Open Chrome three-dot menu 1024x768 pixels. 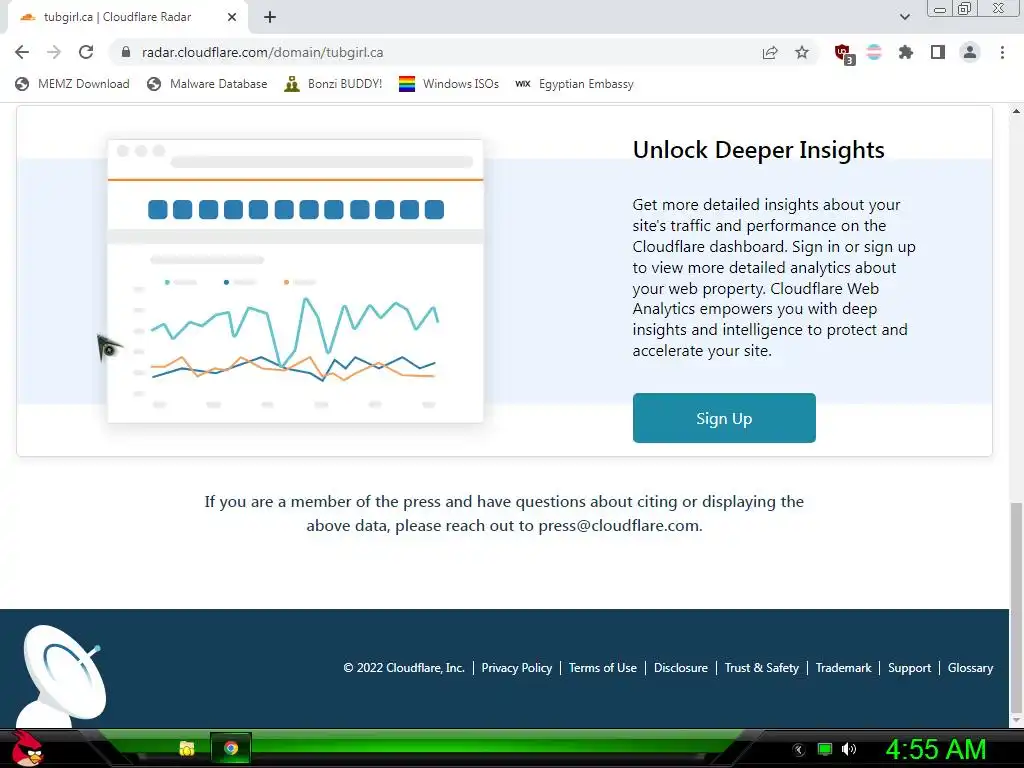(1002, 52)
